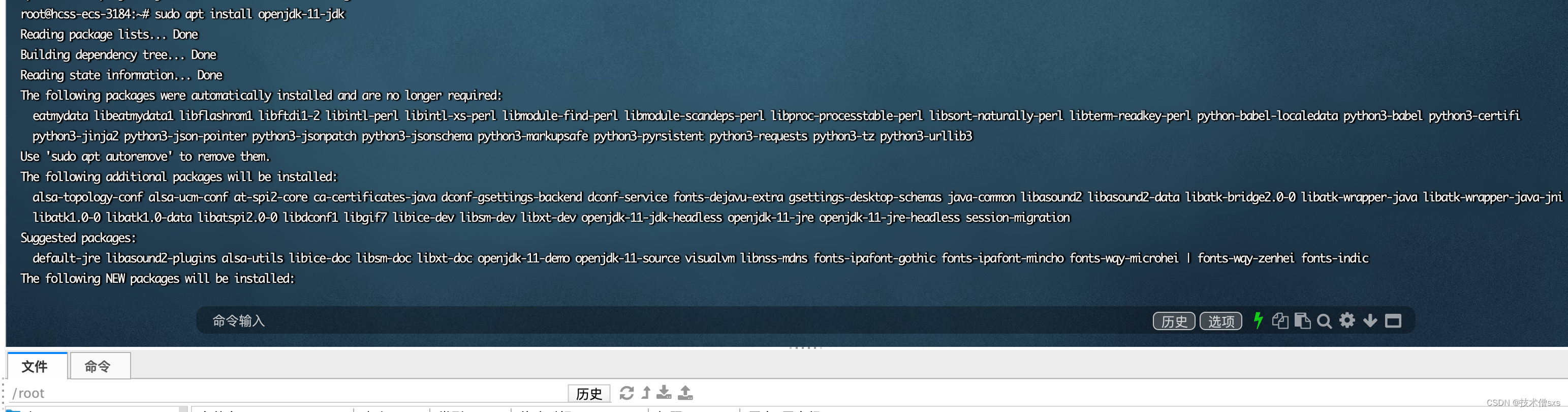Click the package name 'python3-certifi'

tap(1473, 116)
